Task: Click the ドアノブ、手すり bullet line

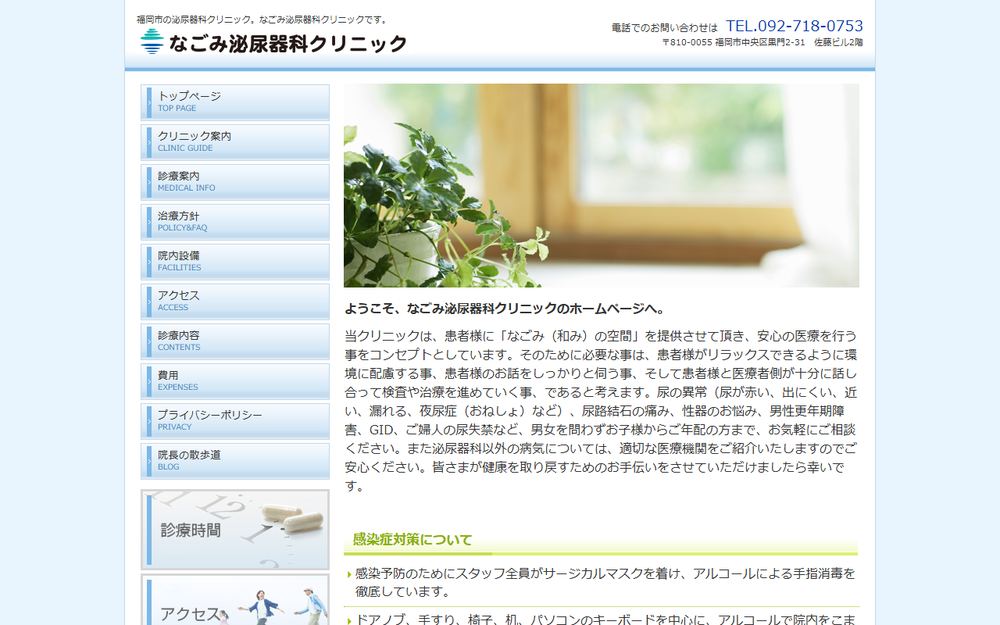Action: [604, 619]
